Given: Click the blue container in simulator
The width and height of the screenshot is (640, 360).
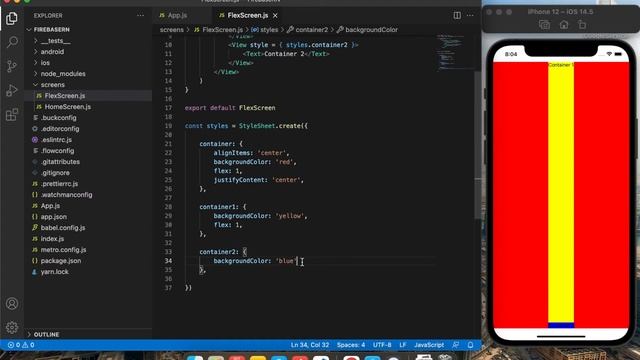Looking at the screenshot, I should [x=561, y=325].
